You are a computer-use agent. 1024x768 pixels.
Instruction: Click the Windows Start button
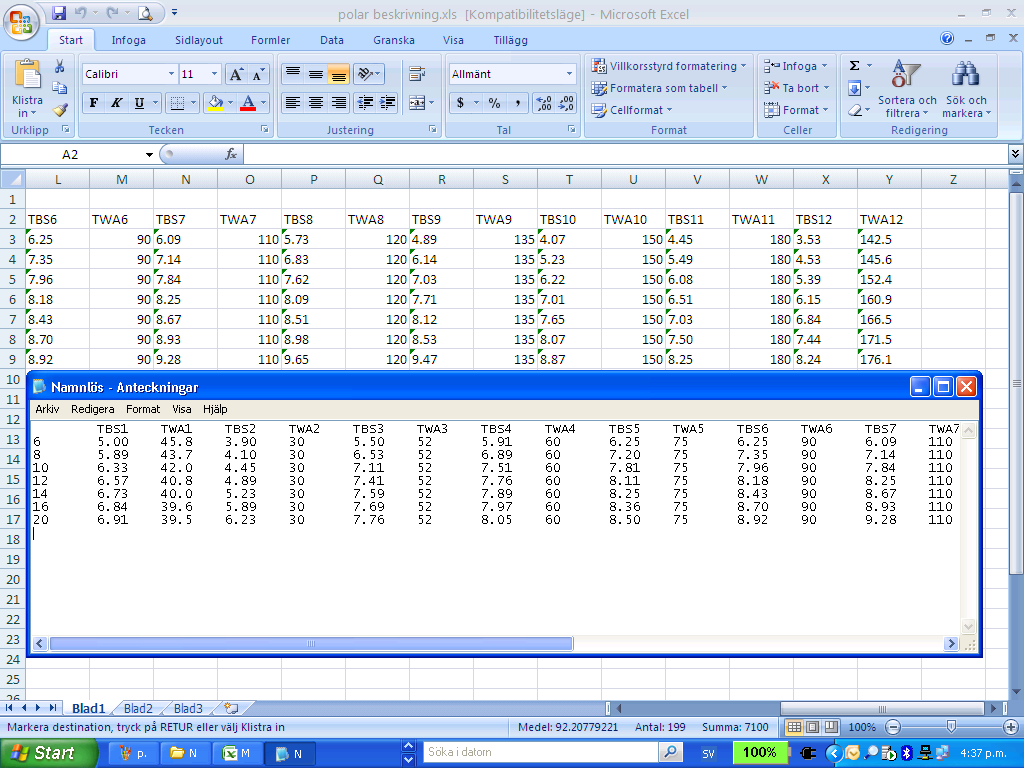pyautogui.click(x=48, y=753)
